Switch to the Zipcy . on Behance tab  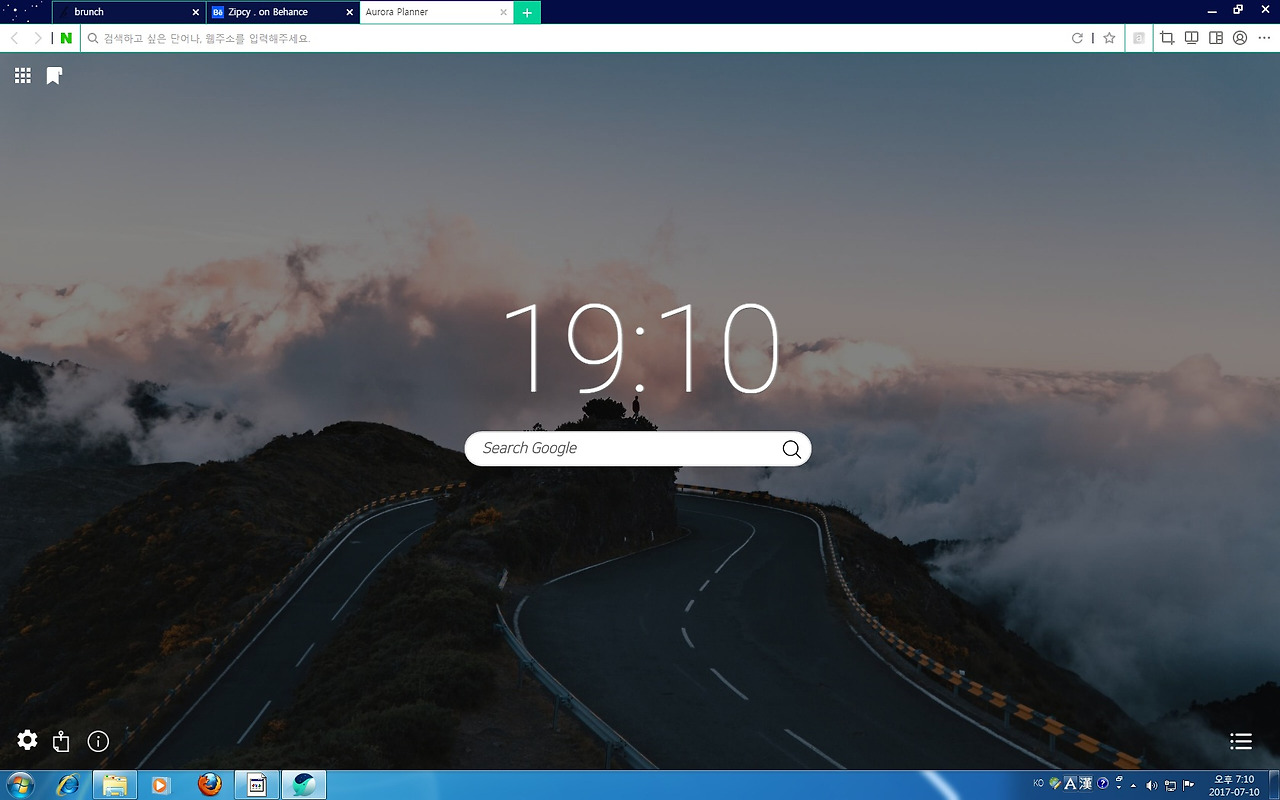pyautogui.click(x=283, y=12)
